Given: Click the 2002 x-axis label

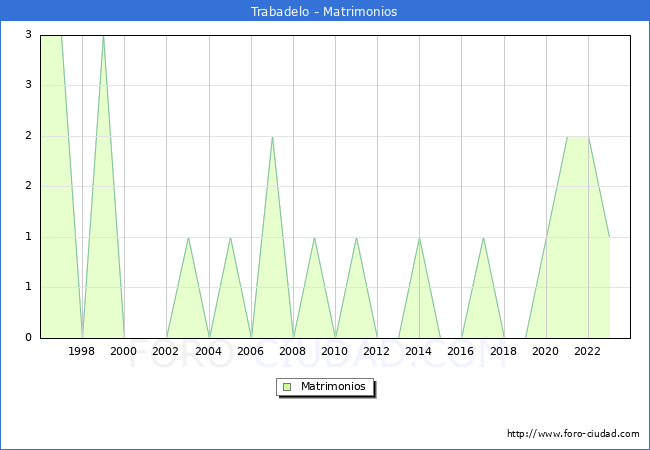Looking at the screenshot, I should [166, 351].
